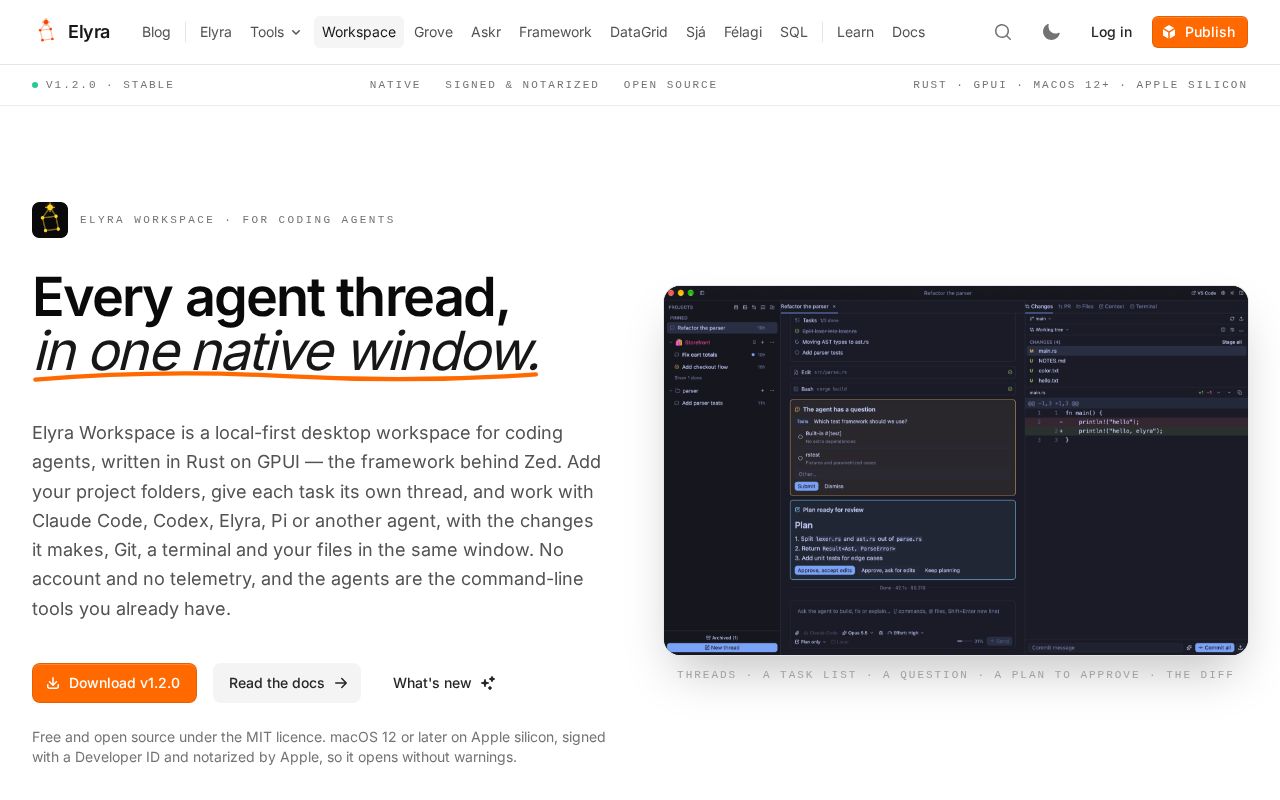Expand the Tools dropdown menu
Image resolution: width=1280 pixels, height=800 pixels.
[x=276, y=32]
